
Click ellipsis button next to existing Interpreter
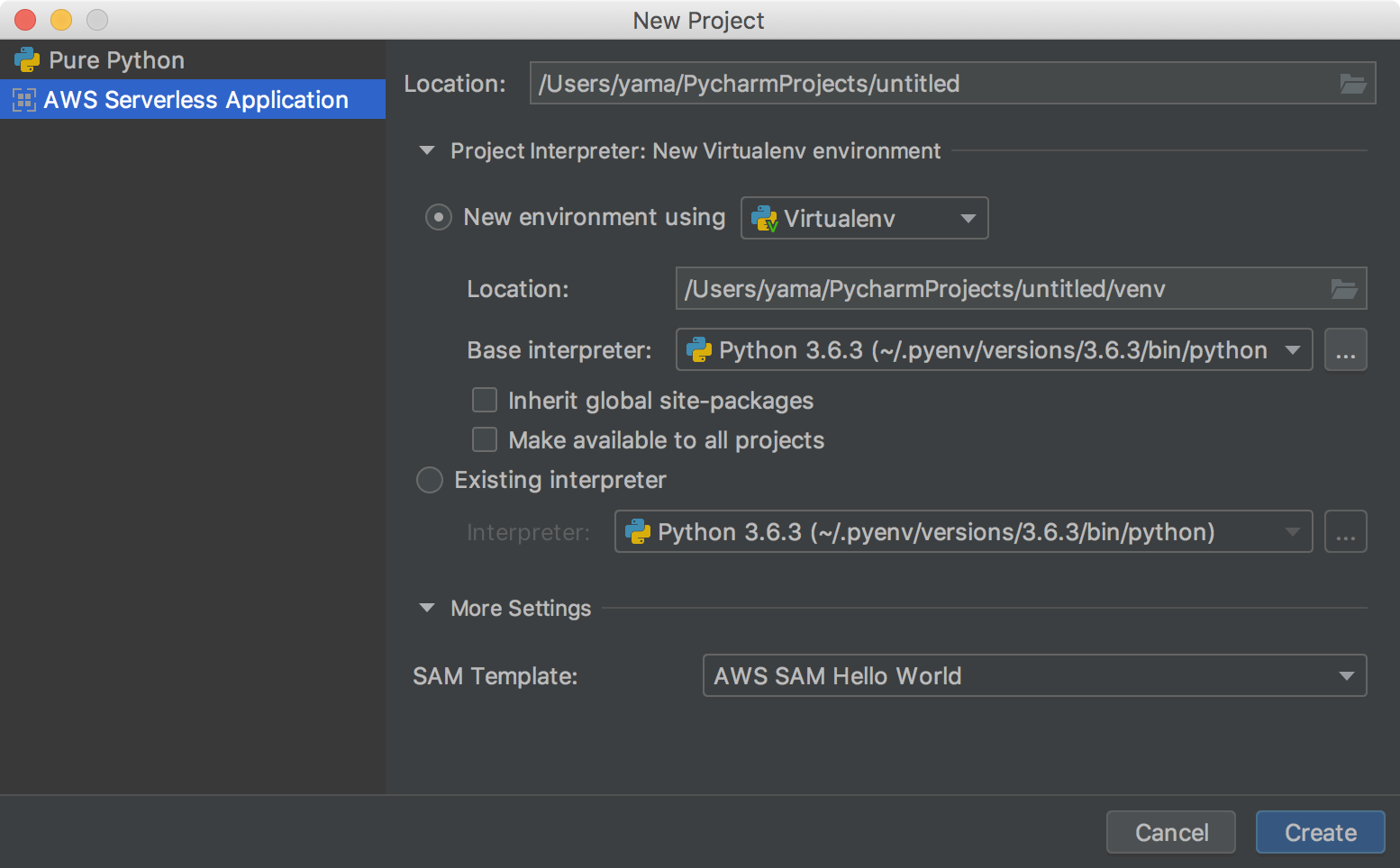(x=1346, y=531)
